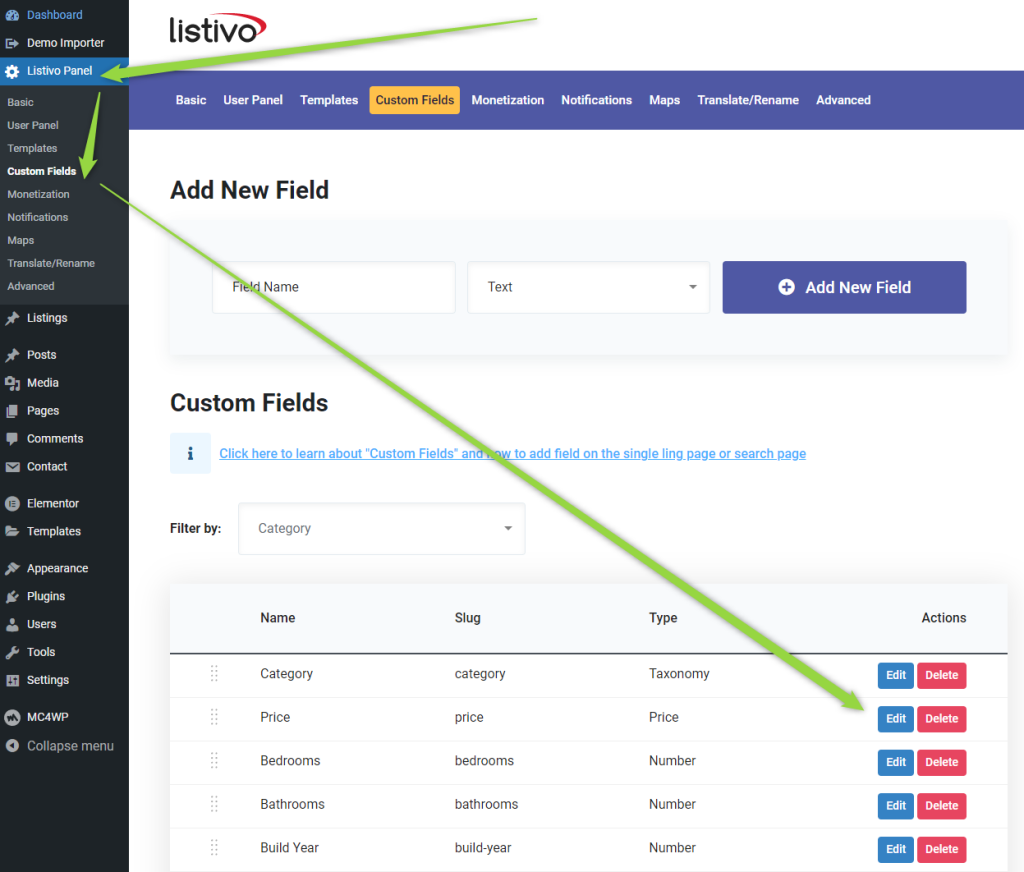Click the Plugins plug icon
This screenshot has height=872, width=1024.
click(x=11, y=595)
